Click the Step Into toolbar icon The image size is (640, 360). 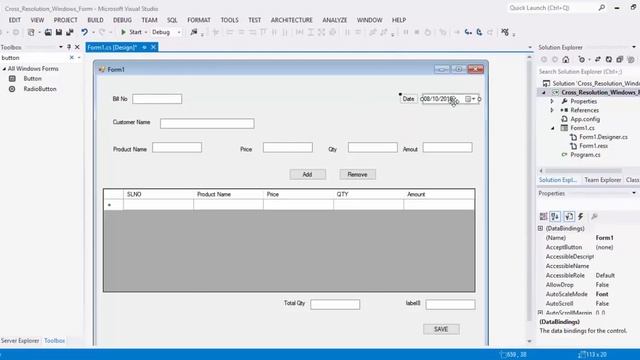468,32
